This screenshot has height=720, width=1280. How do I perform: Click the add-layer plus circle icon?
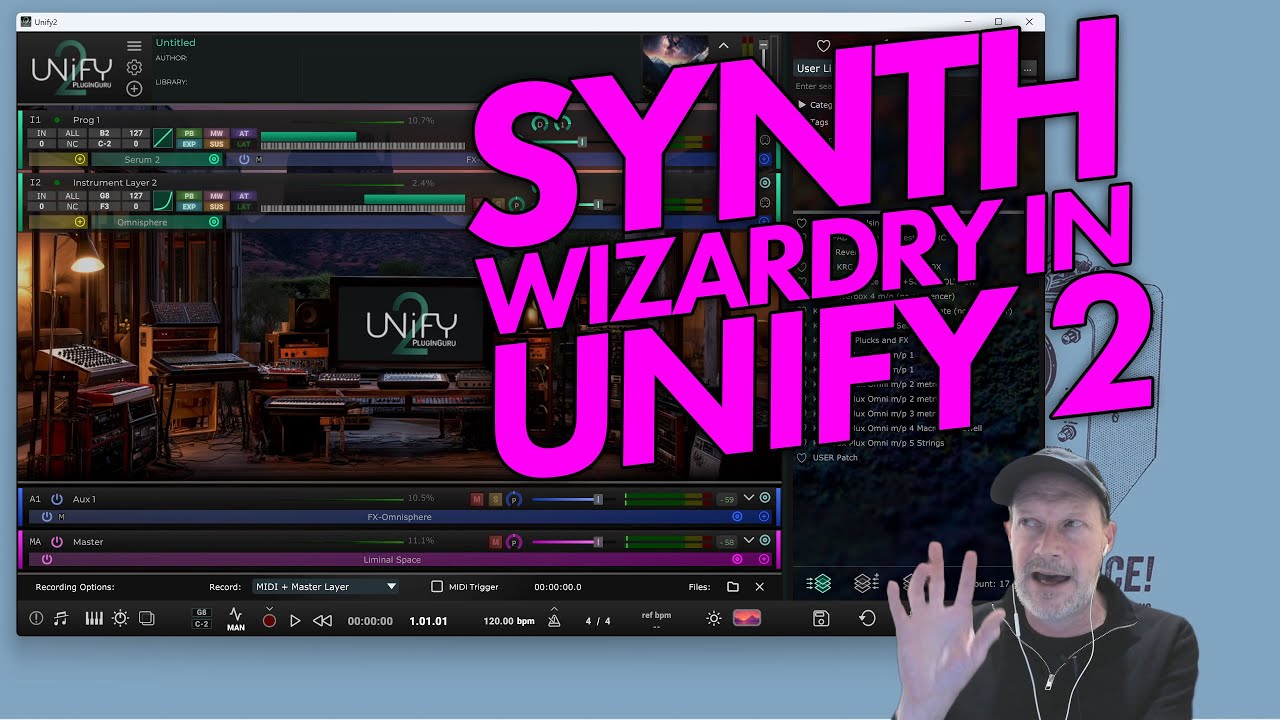[134, 88]
